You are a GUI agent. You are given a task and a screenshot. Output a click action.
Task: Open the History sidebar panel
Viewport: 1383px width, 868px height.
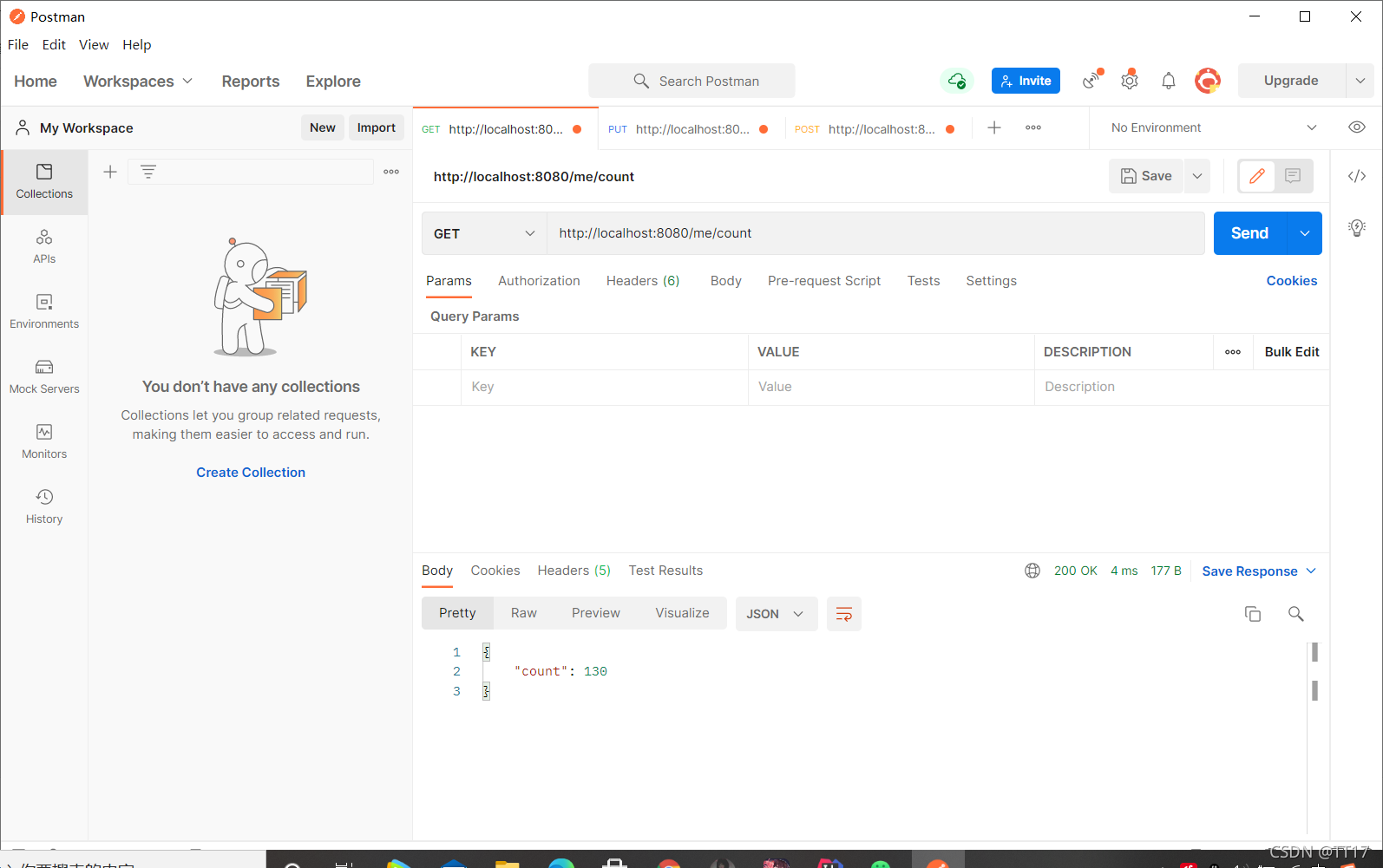pos(44,507)
